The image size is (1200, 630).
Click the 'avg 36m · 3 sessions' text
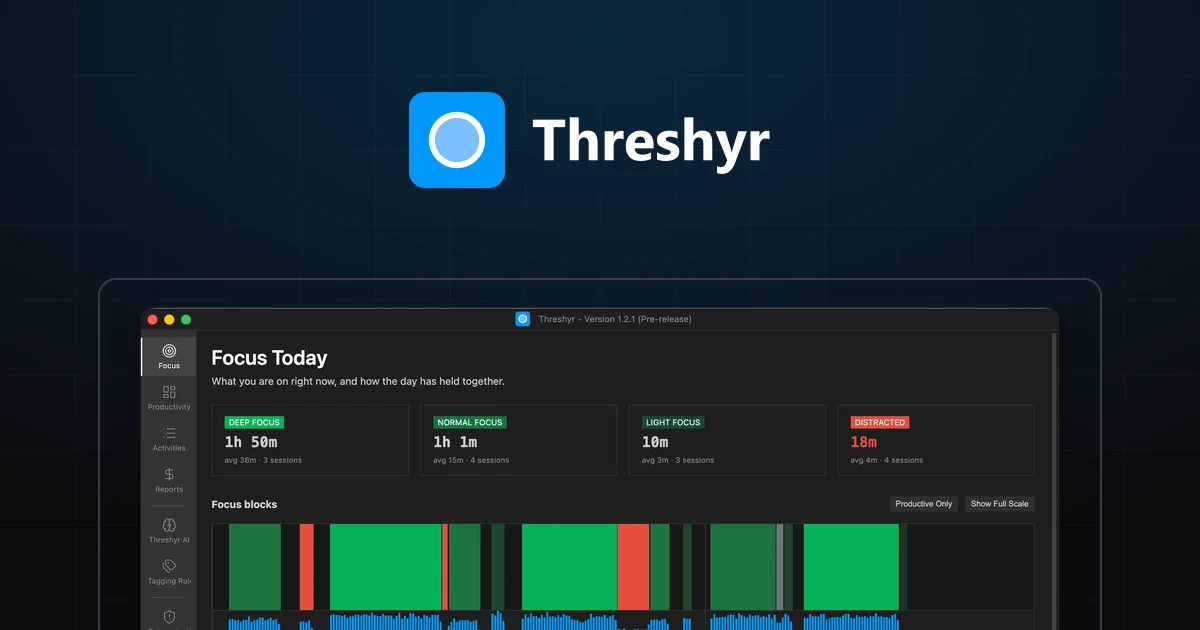(263, 460)
